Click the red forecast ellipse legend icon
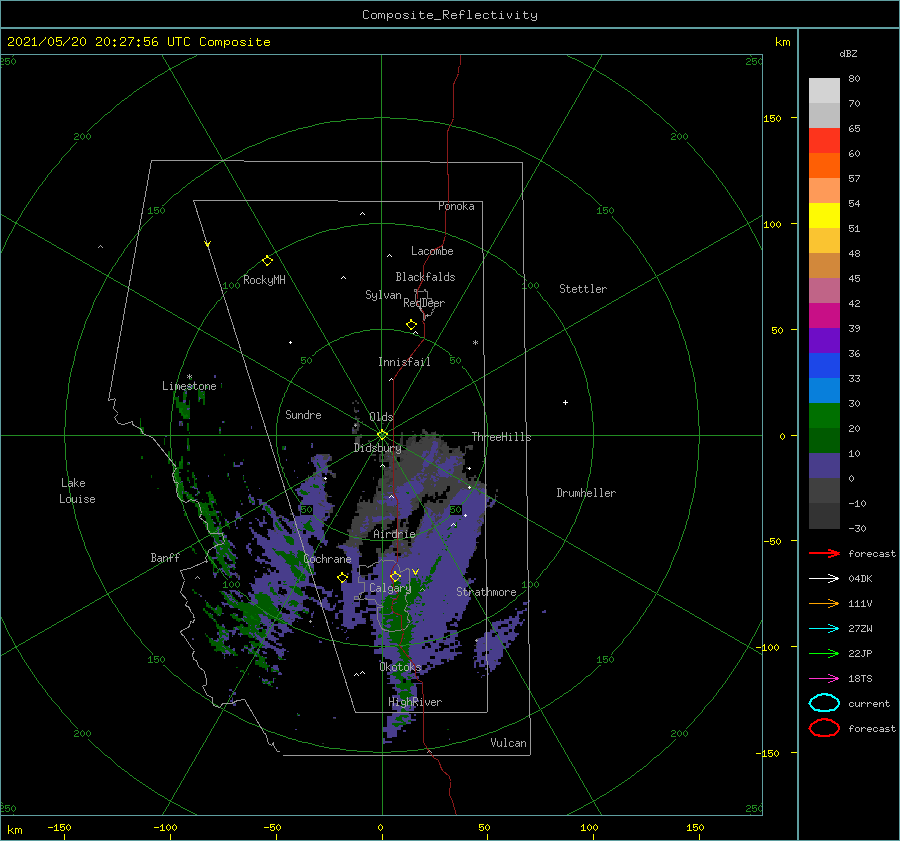Viewport: 900px width, 841px height. [x=824, y=728]
